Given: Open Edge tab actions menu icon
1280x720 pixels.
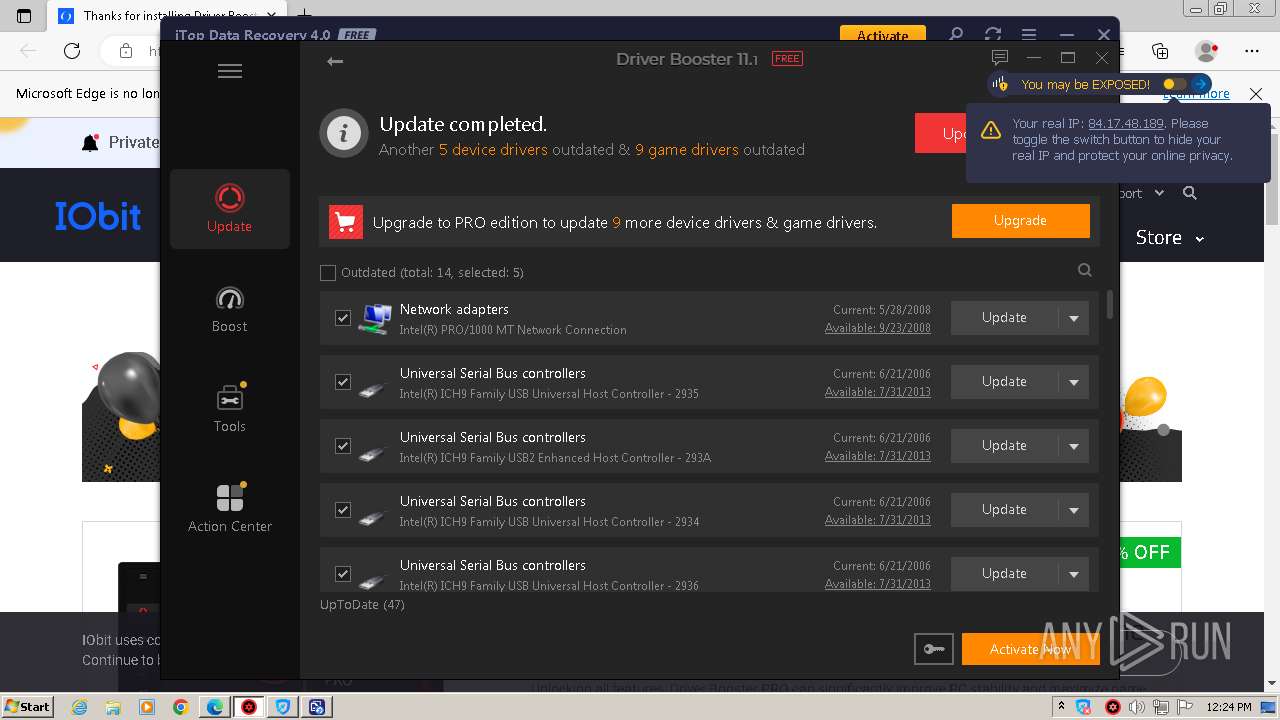Looking at the screenshot, I should 24,16.
